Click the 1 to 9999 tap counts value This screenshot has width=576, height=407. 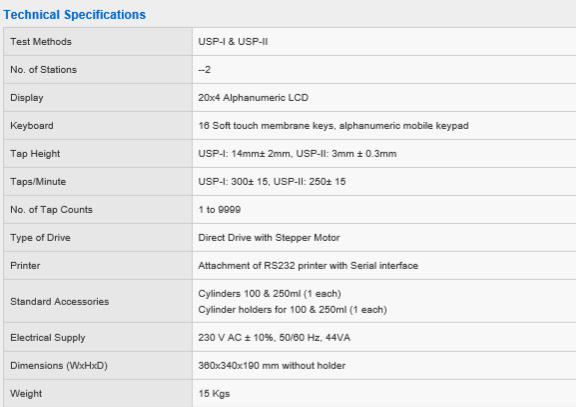(x=219, y=209)
